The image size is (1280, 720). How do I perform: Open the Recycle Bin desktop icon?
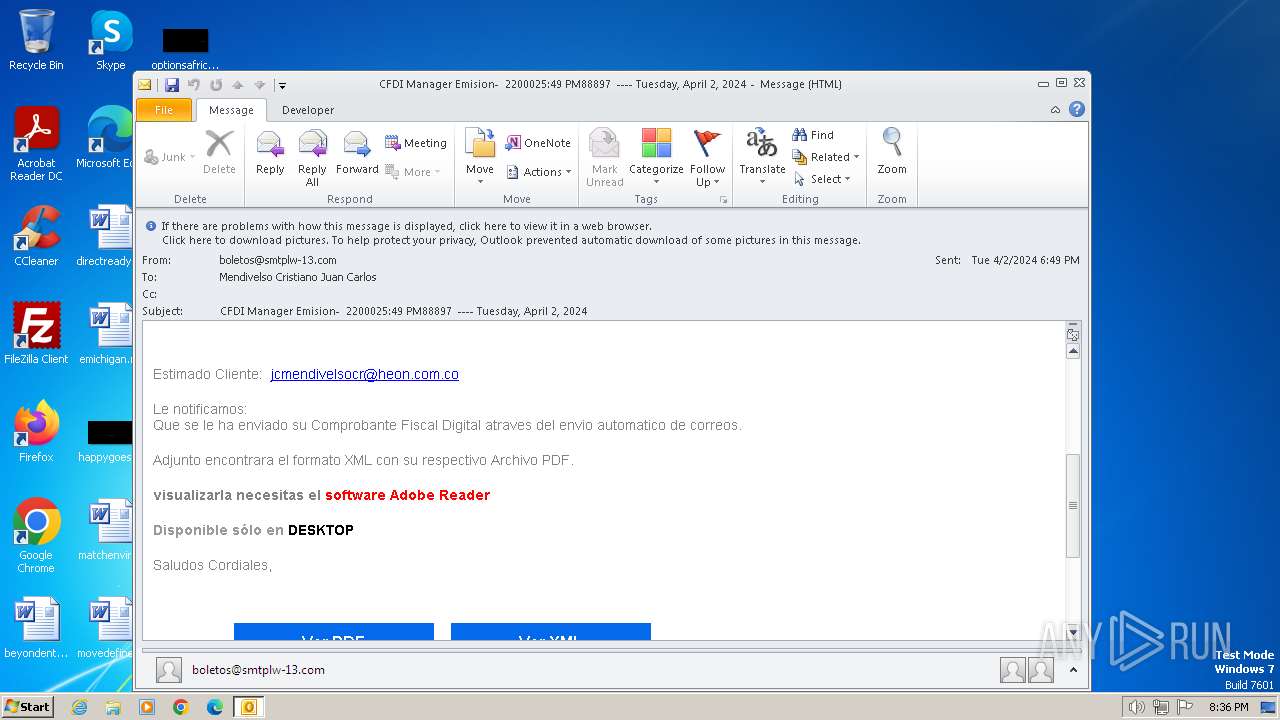36,40
